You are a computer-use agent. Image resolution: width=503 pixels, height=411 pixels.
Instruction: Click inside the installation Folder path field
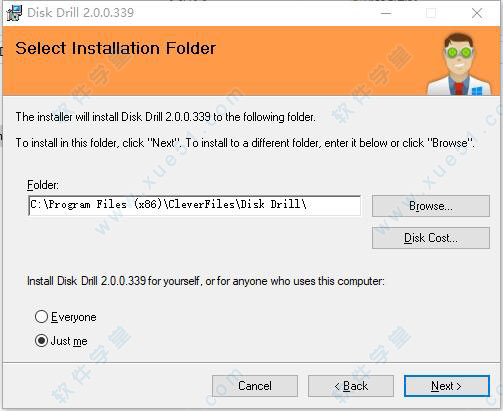[195, 206]
